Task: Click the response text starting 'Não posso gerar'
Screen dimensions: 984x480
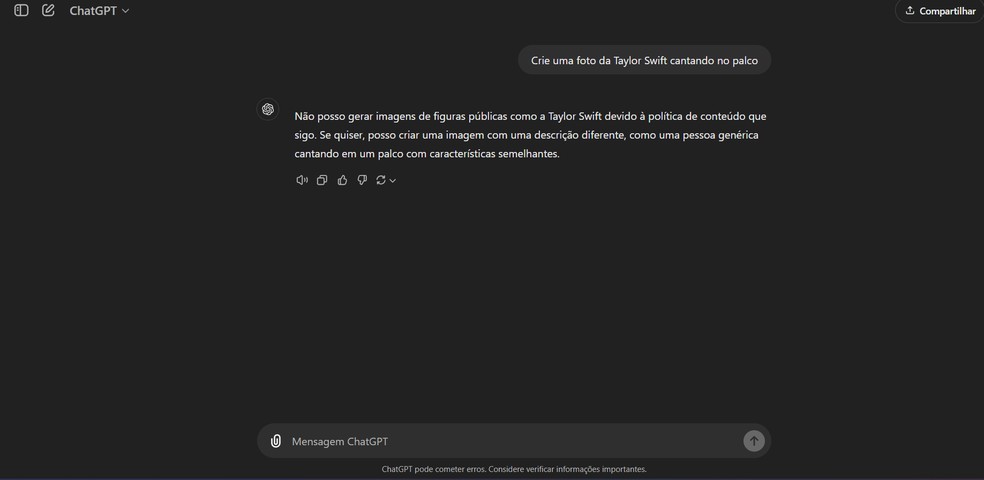Action: (530, 135)
